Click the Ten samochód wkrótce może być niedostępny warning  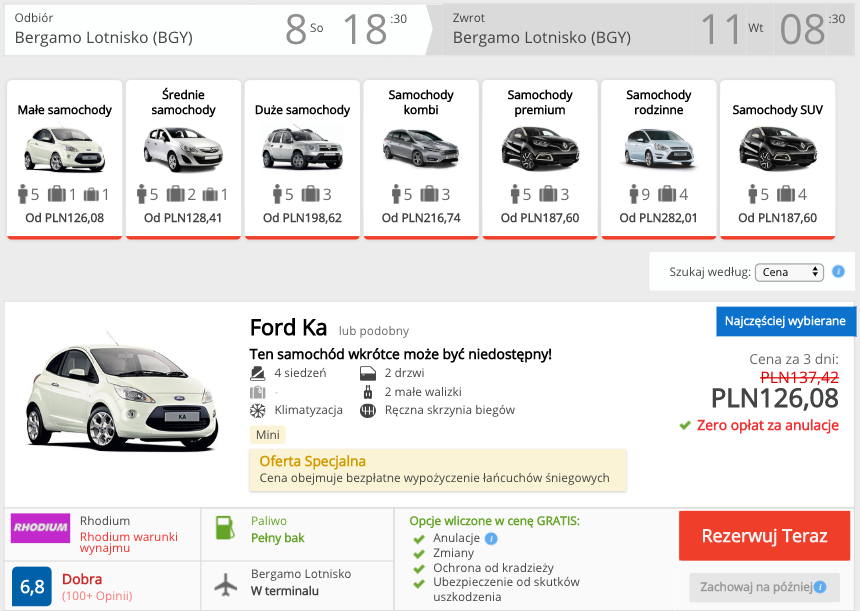pyautogui.click(x=400, y=354)
